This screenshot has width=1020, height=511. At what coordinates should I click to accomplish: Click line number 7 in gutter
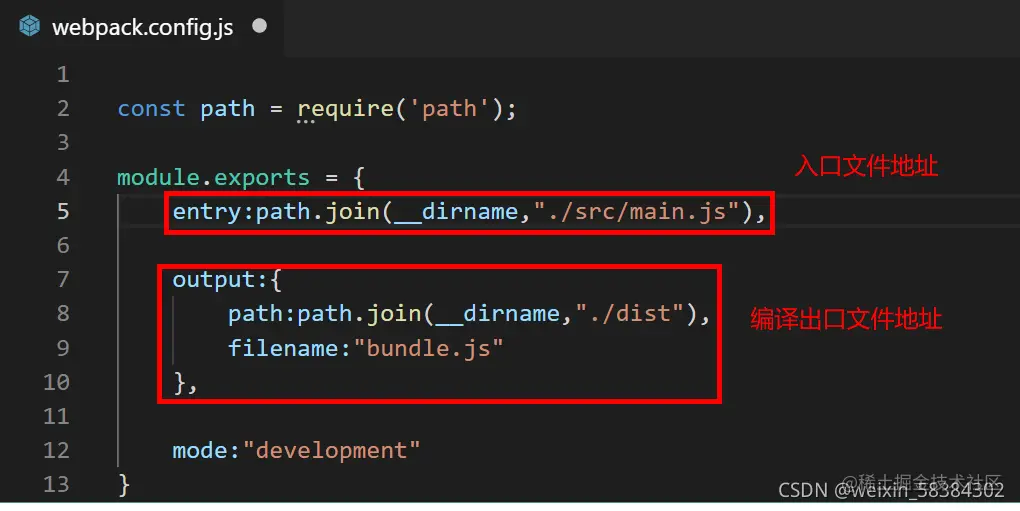63,279
